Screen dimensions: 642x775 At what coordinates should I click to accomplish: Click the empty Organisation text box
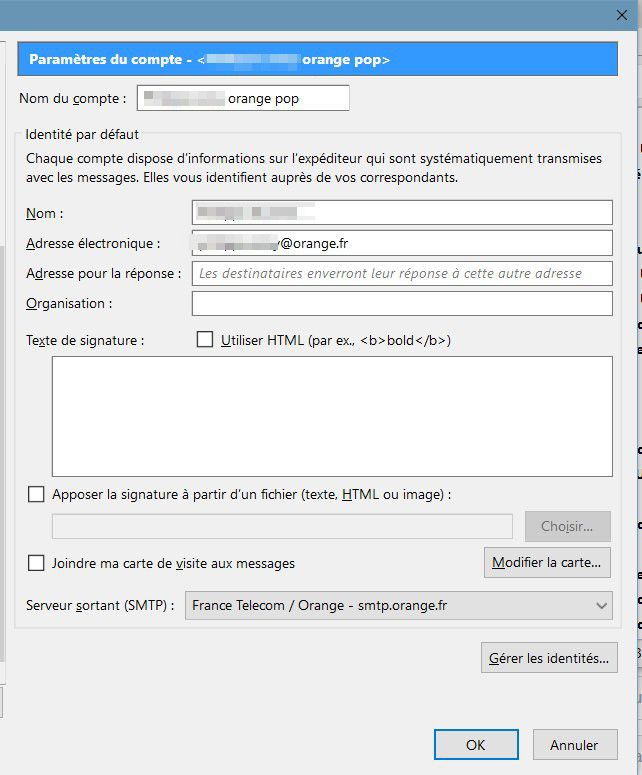[x=401, y=303]
